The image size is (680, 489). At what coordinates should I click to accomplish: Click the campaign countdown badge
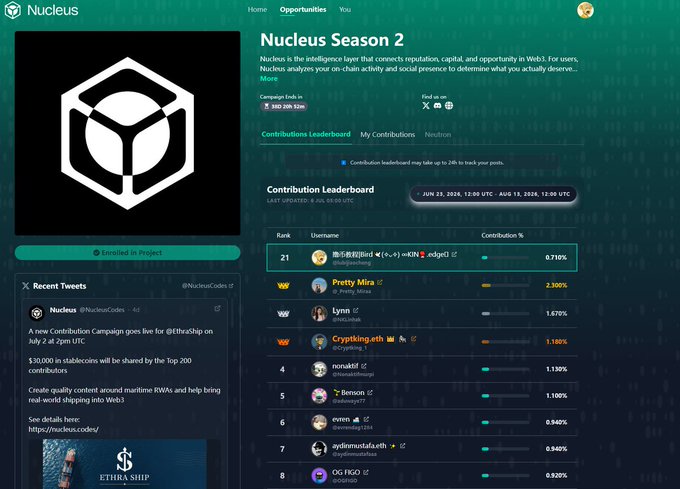click(284, 106)
